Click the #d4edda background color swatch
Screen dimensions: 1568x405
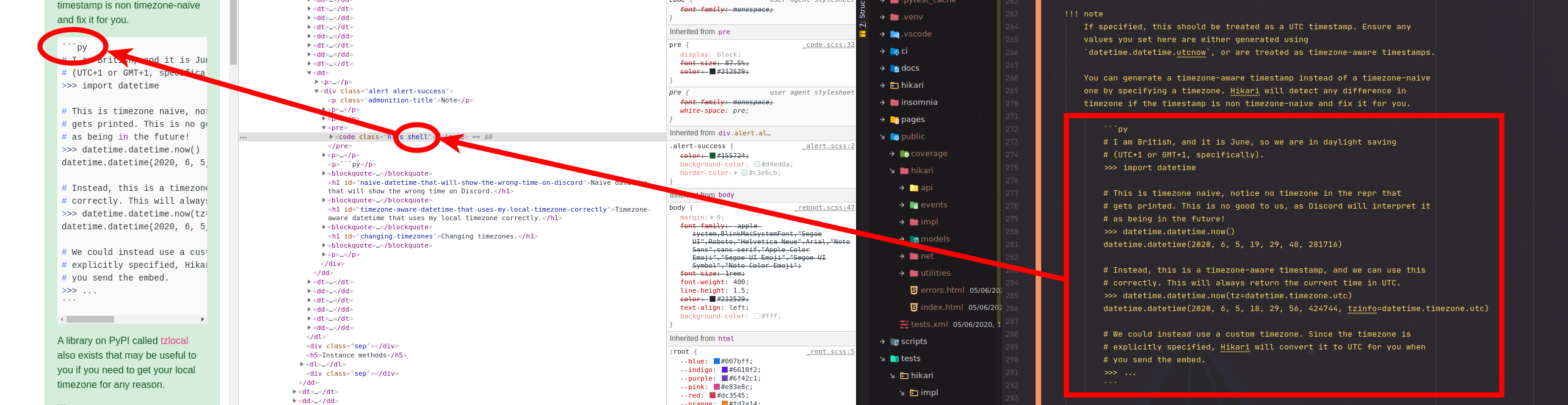tap(757, 165)
